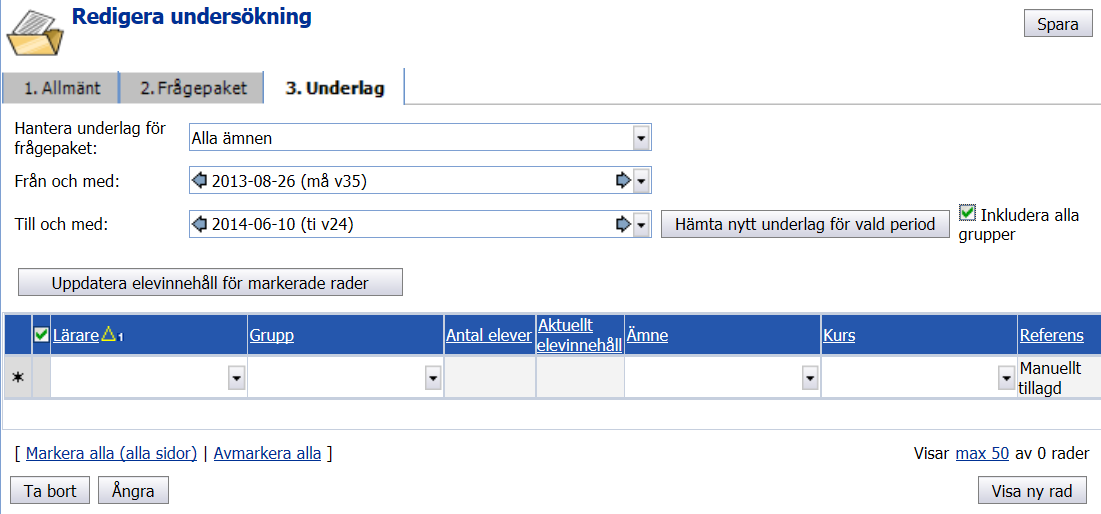Switch to the 2. Frågepaket tab
The height and width of the screenshot is (514, 1101).
coord(193,88)
